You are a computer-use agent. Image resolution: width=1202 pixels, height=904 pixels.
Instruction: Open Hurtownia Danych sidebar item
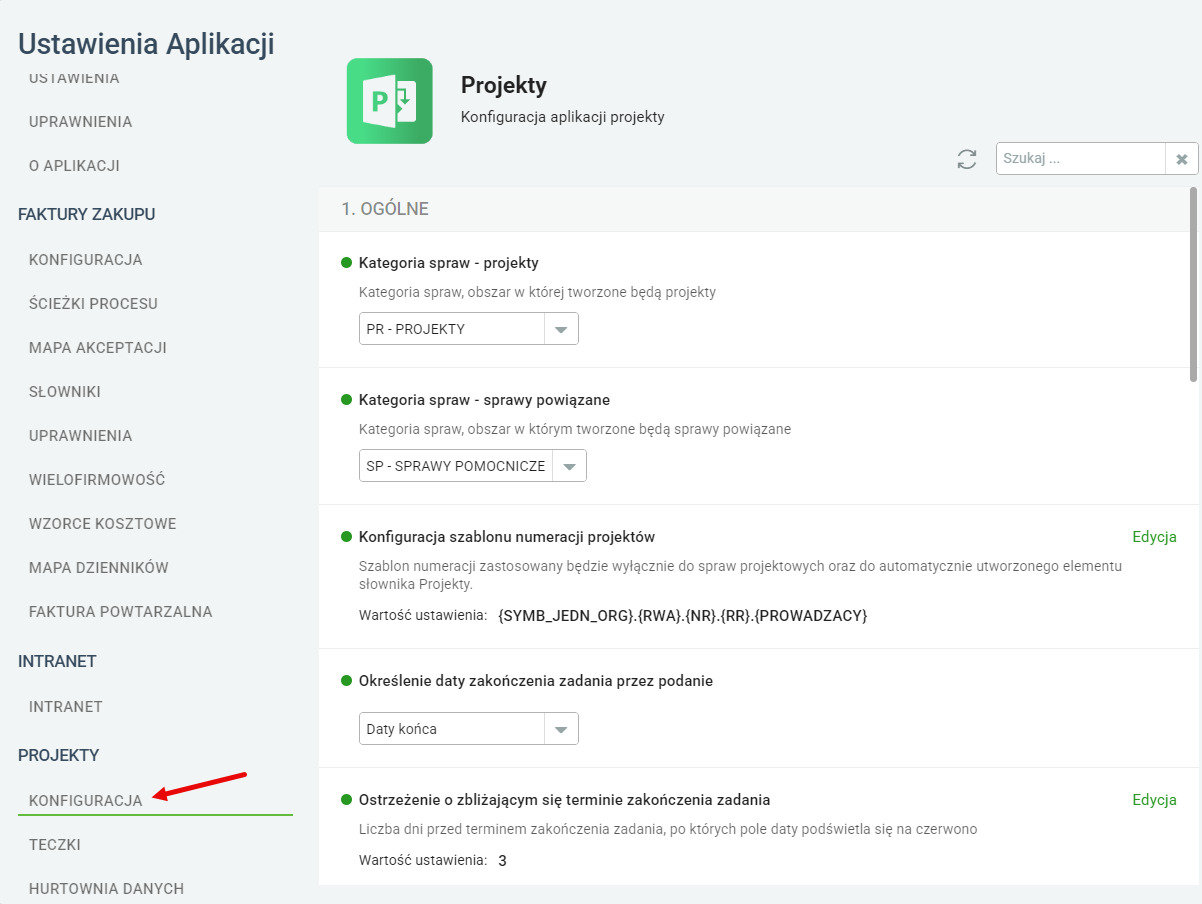(x=107, y=889)
